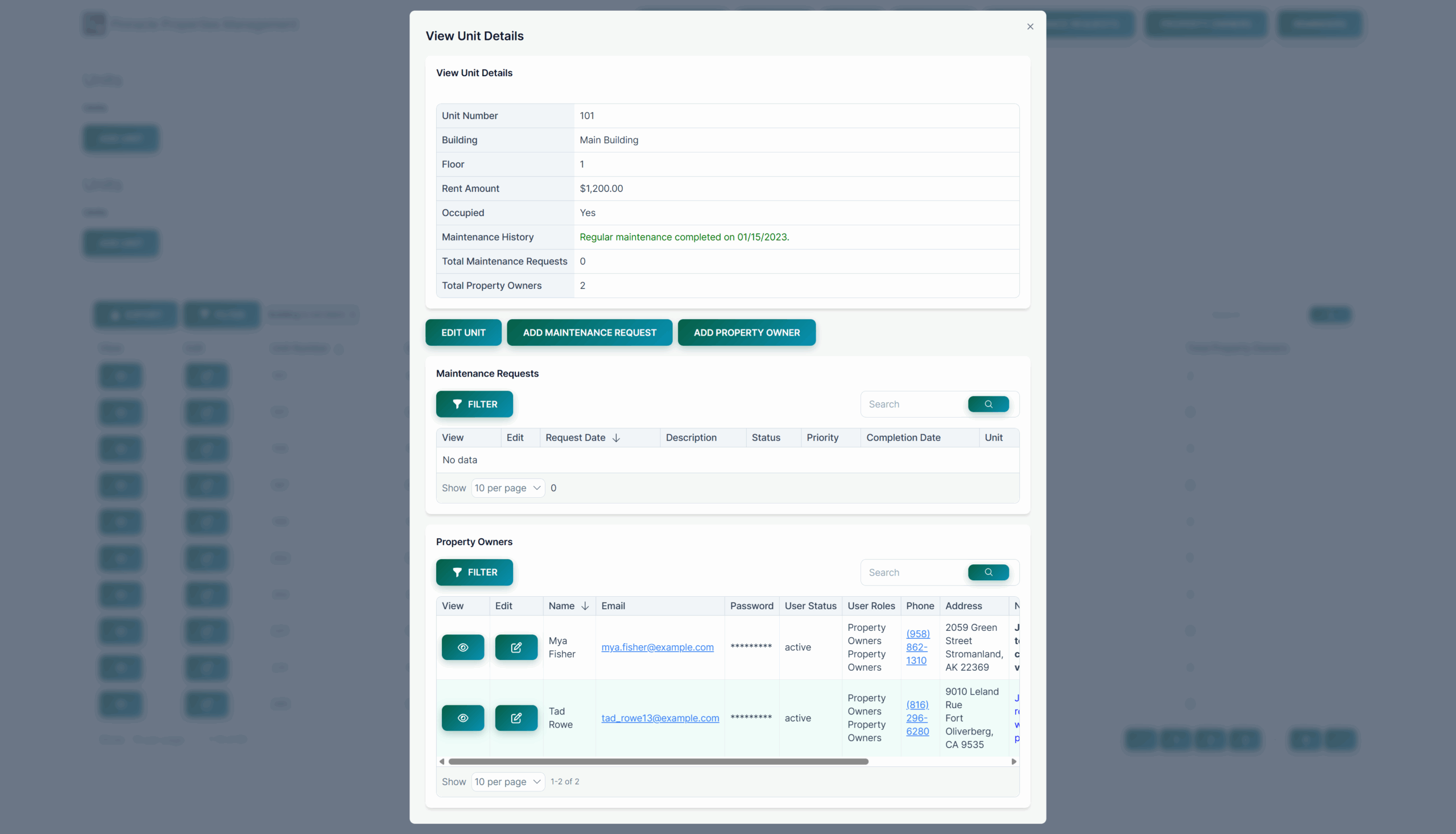Viewport: 1456px width, 834px height.
Task: Click the horizontal scrollbar below the owners table
Action: pos(659,761)
